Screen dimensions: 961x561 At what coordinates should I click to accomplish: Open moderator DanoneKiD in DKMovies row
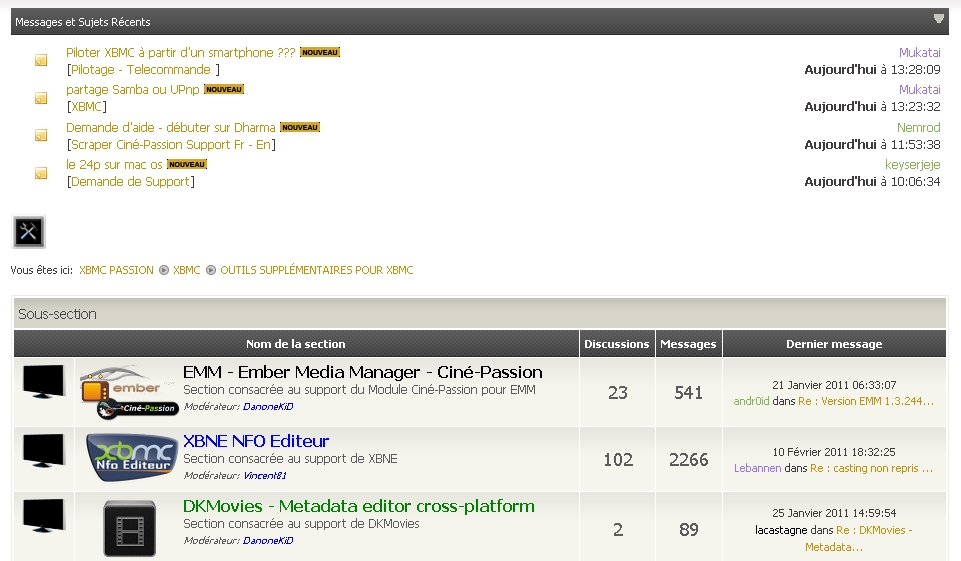pos(268,540)
